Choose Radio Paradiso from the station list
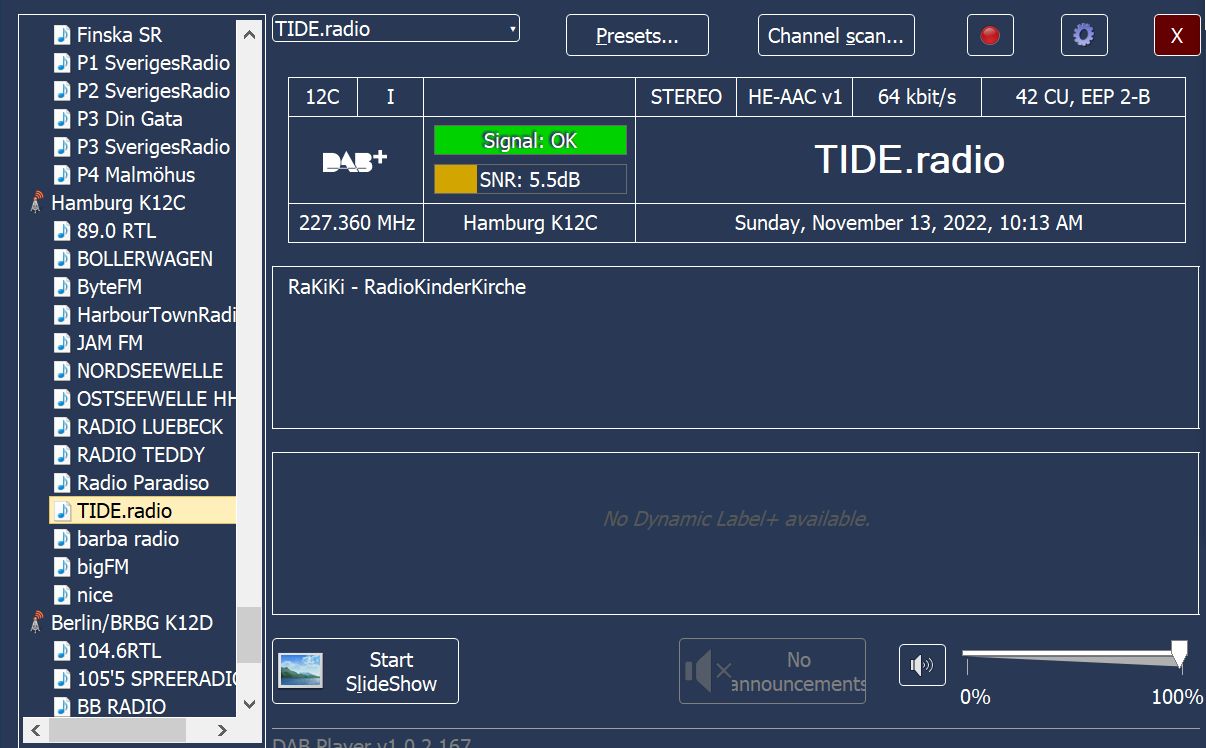 point(143,483)
